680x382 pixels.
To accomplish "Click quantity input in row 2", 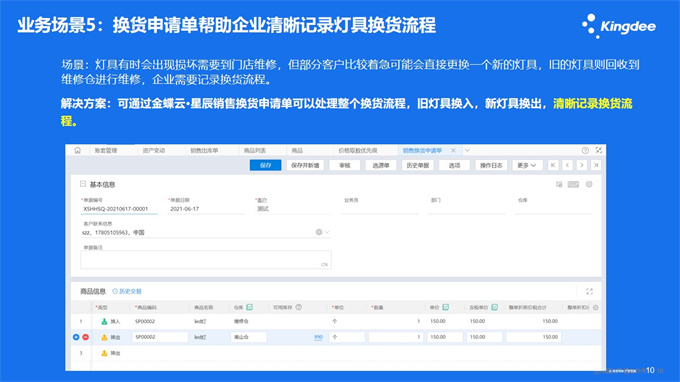I will (x=396, y=337).
